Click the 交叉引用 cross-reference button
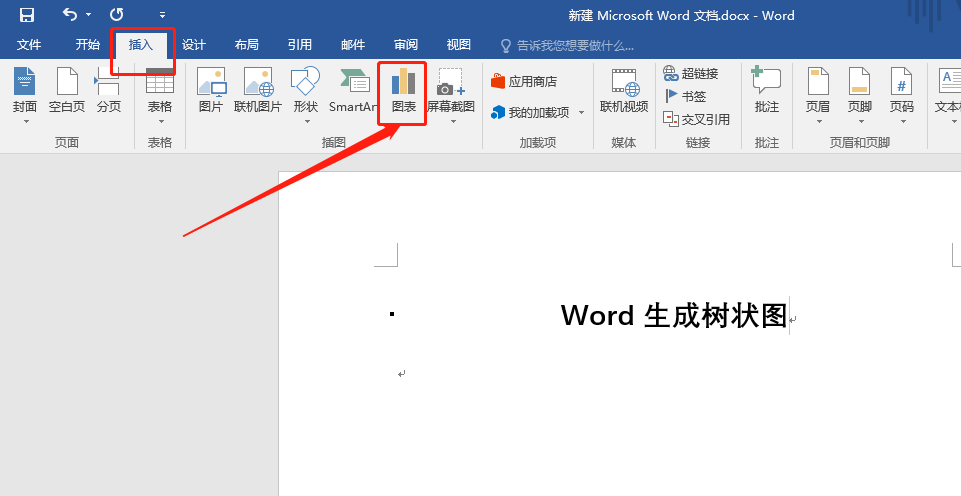961x496 pixels. tap(697, 119)
